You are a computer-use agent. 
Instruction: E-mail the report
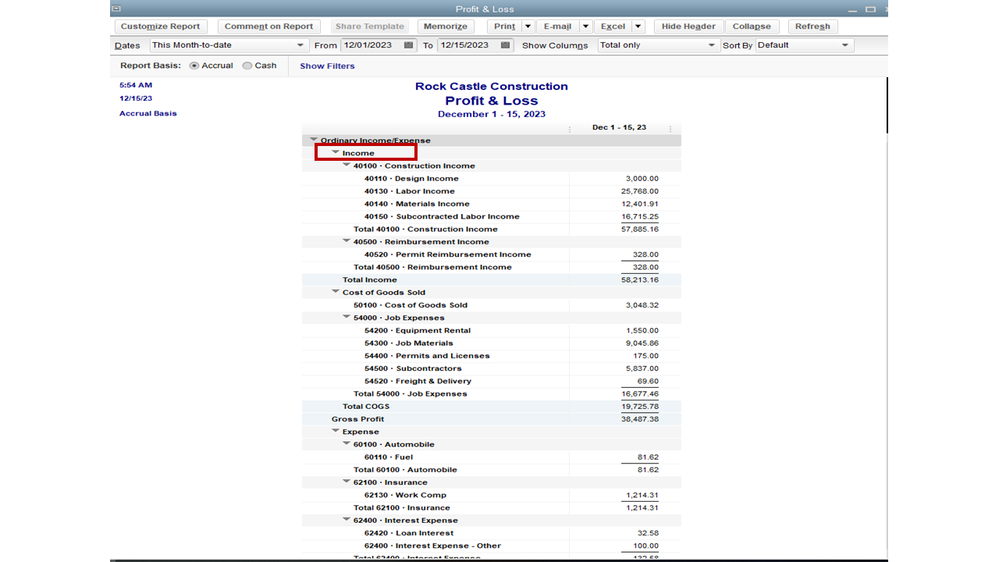click(x=557, y=26)
